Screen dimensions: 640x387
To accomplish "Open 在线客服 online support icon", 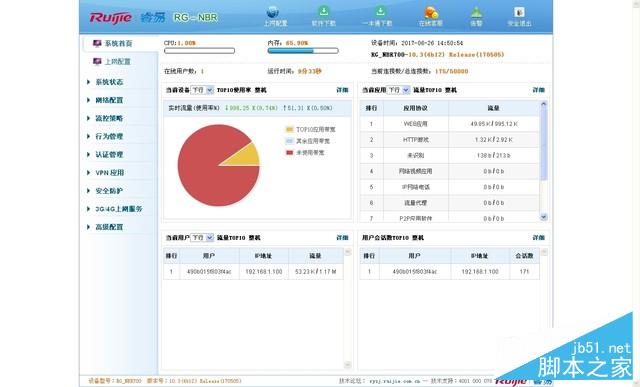I will (x=431, y=12).
